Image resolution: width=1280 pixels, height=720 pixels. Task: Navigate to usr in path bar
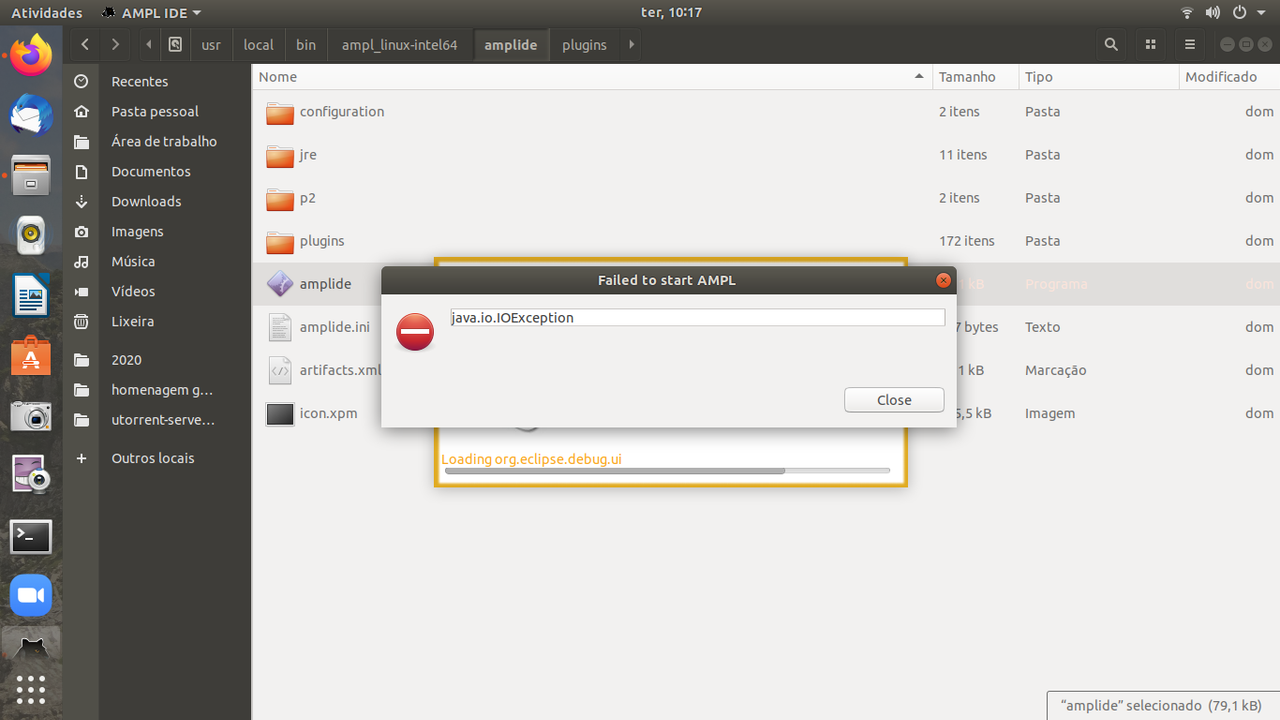click(x=211, y=45)
